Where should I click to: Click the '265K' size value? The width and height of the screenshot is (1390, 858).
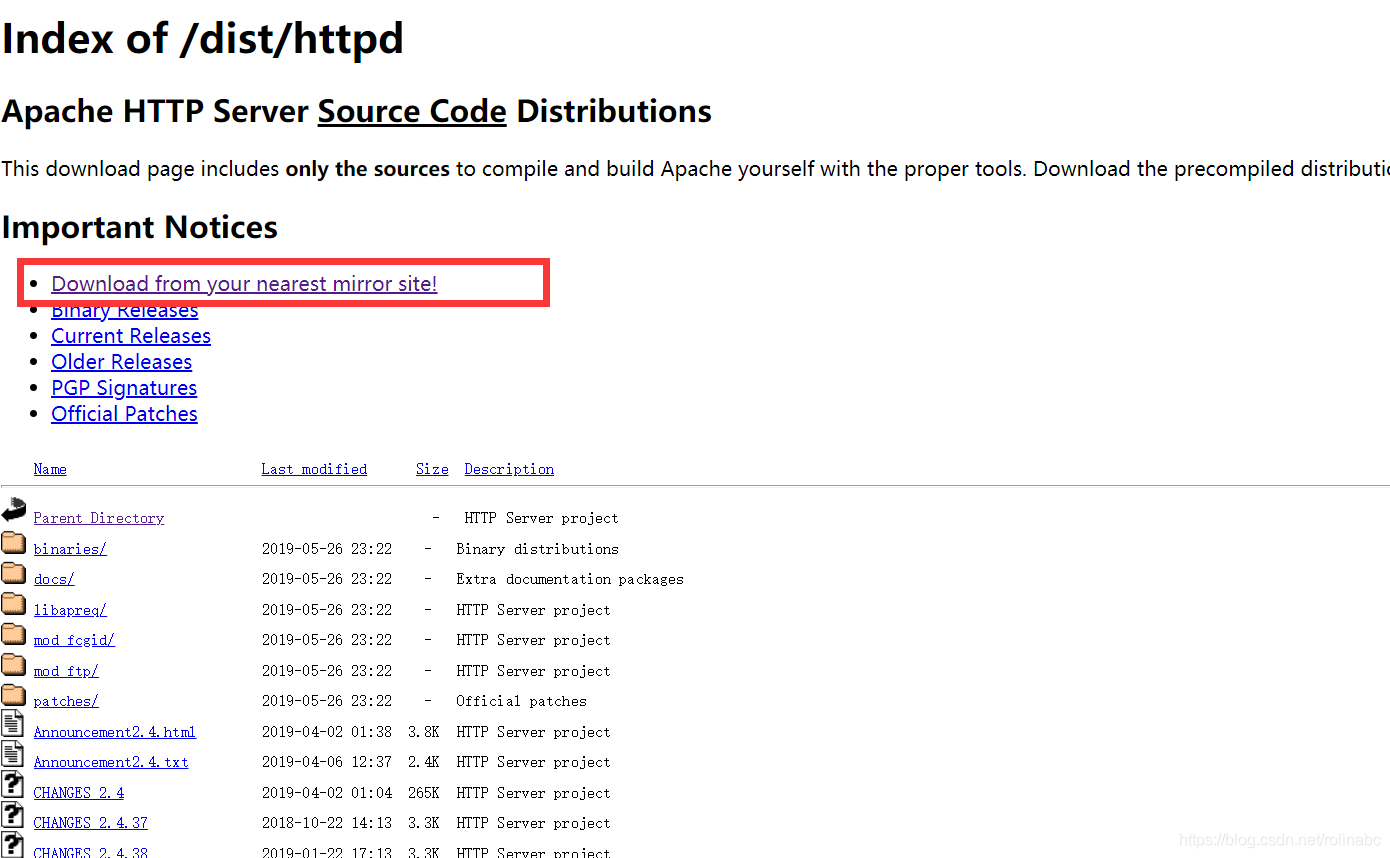pos(424,793)
